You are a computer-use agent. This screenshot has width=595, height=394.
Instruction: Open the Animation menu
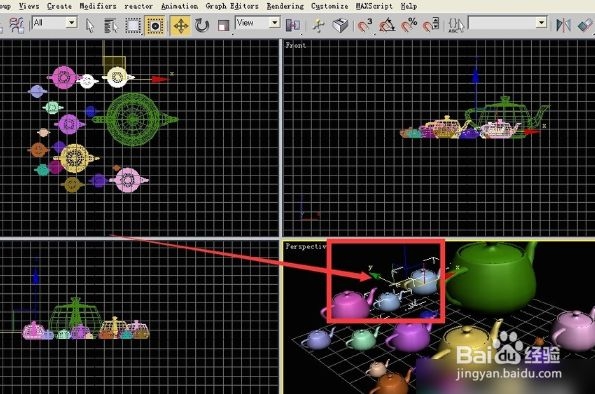click(179, 6)
